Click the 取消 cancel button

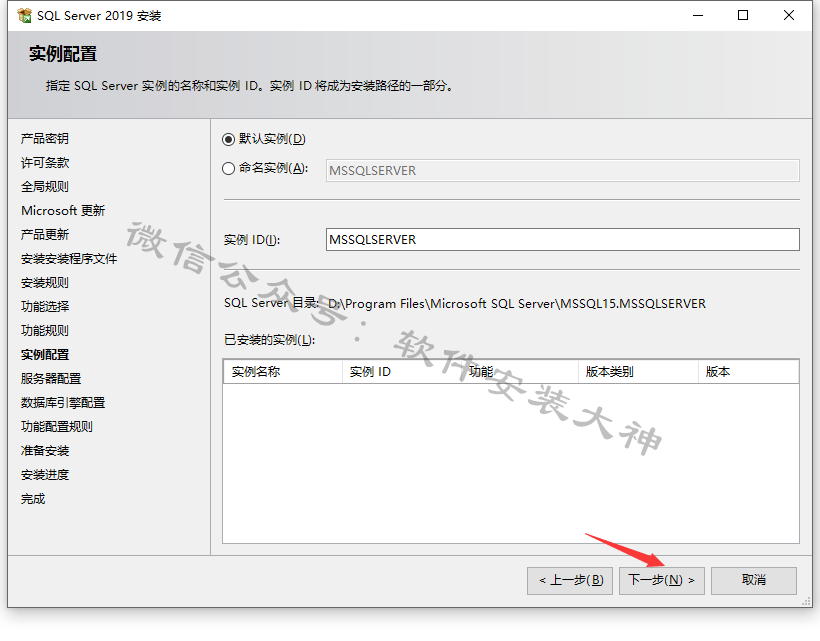point(754,580)
